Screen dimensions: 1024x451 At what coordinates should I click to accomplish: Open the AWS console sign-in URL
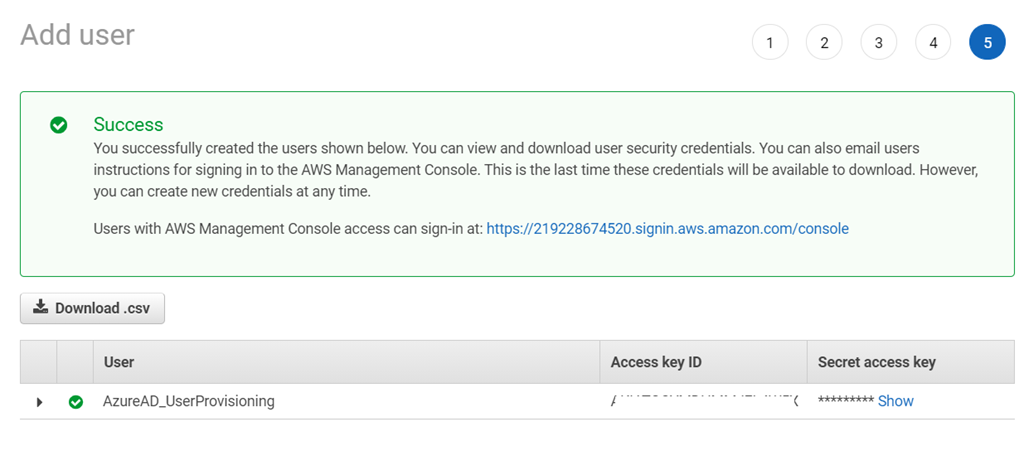tap(667, 229)
